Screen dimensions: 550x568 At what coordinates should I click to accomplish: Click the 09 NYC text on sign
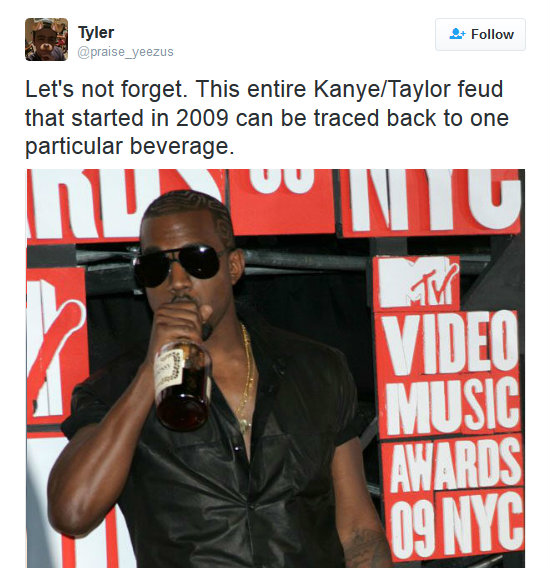point(457,523)
